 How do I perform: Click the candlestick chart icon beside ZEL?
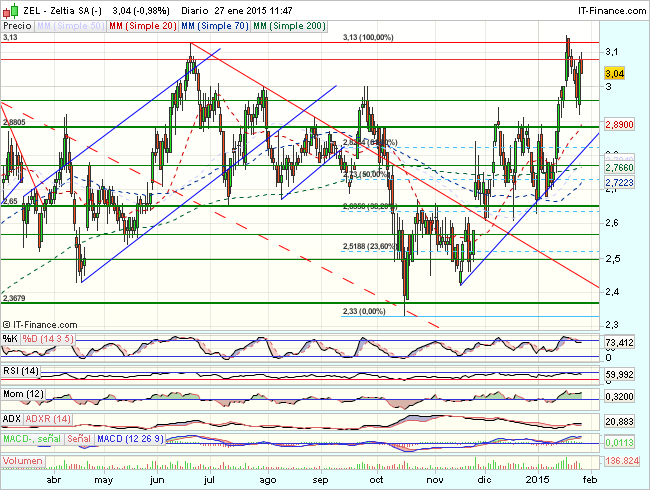coord(9,8)
